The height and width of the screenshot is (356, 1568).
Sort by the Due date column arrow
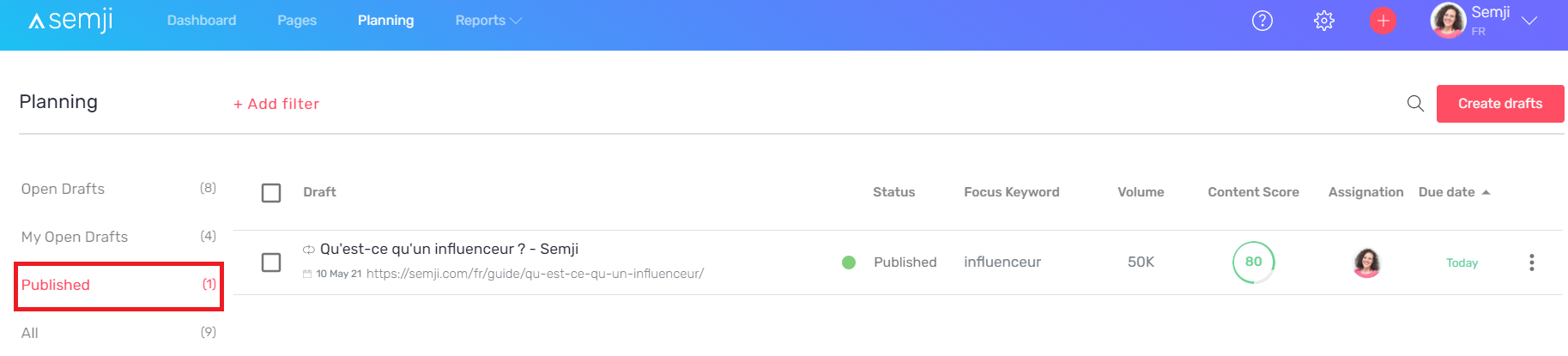pyautogui.click(x=1486, y=192)
